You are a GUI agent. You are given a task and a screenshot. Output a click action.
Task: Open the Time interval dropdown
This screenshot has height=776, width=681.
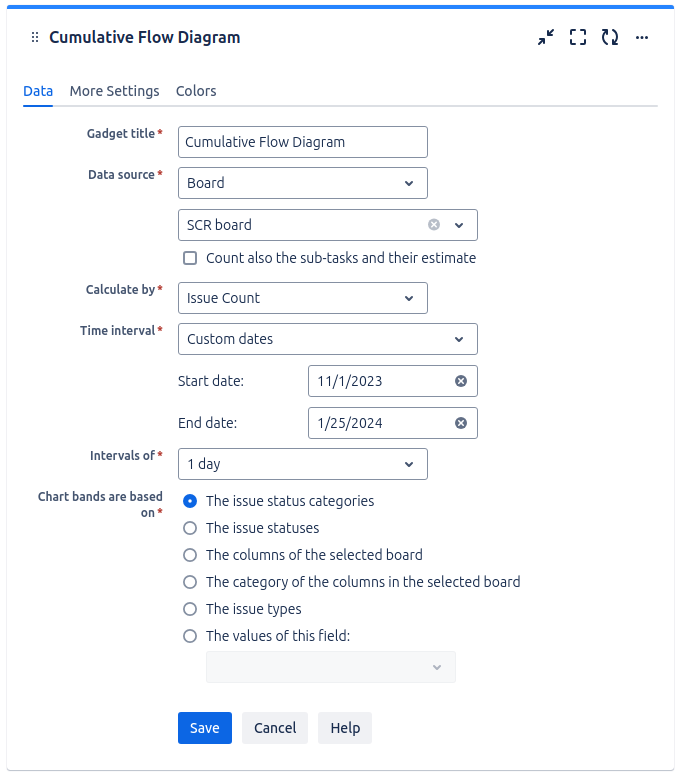click(327, 339)
